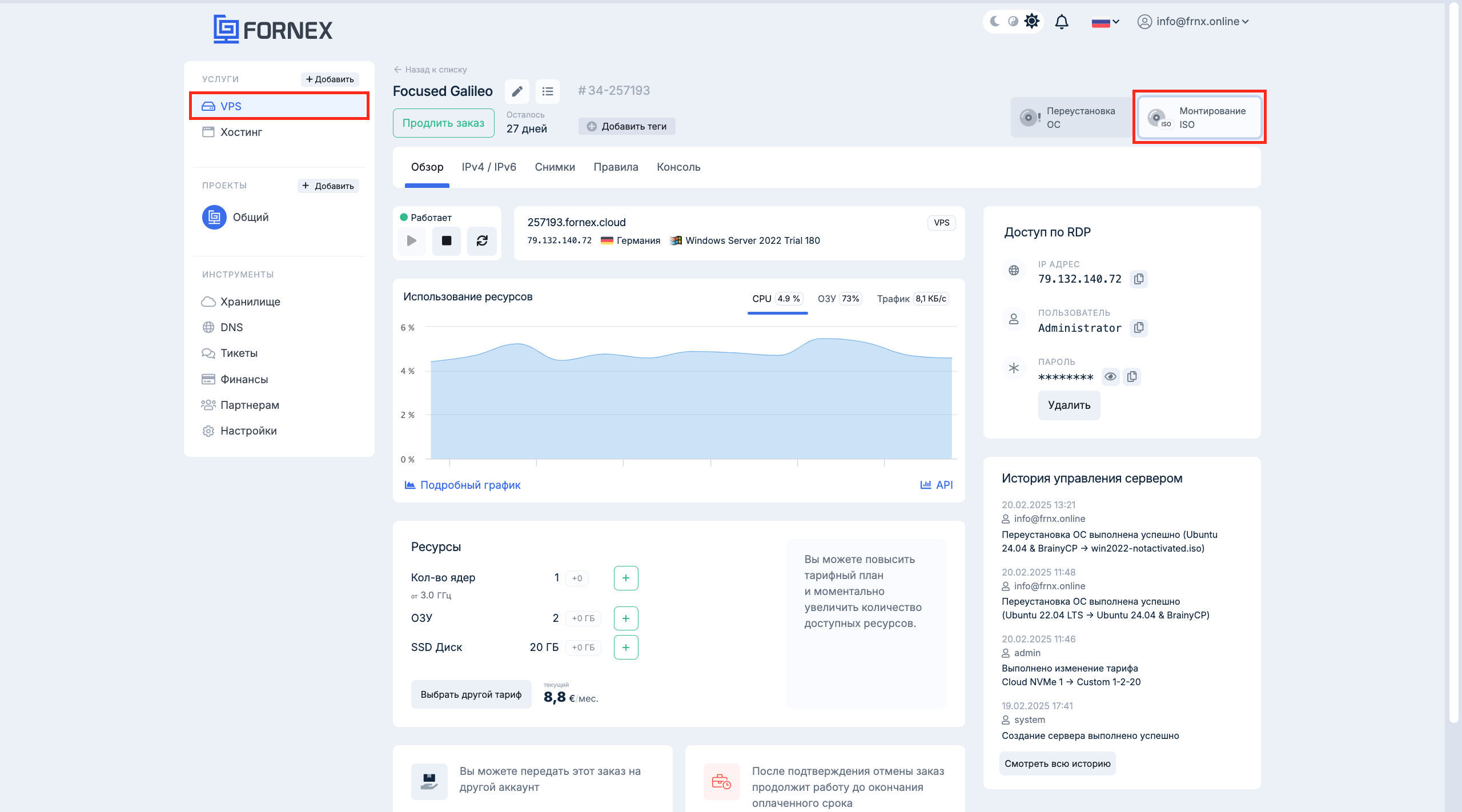Show ОЗУ usage graph
Image resolution: width=1462 pixels, height=812 pixels.
click(839, 299)
